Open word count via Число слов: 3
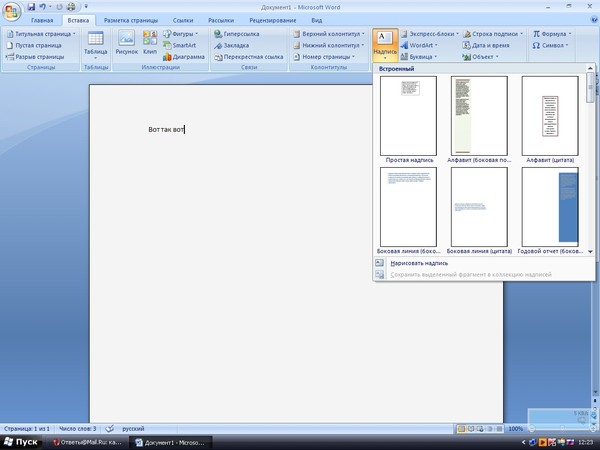Image resolution: width=600 pixels, height=450 pixels. [78, 429]
